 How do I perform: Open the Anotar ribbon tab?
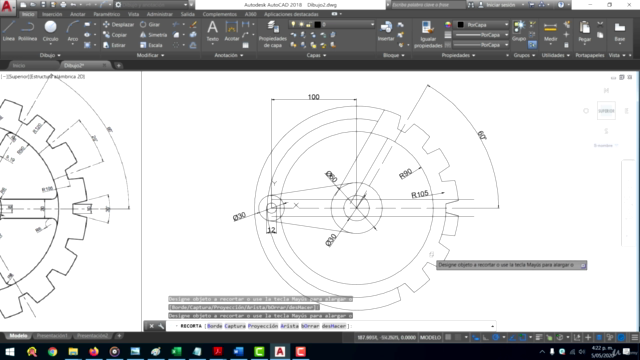point(78,14)
